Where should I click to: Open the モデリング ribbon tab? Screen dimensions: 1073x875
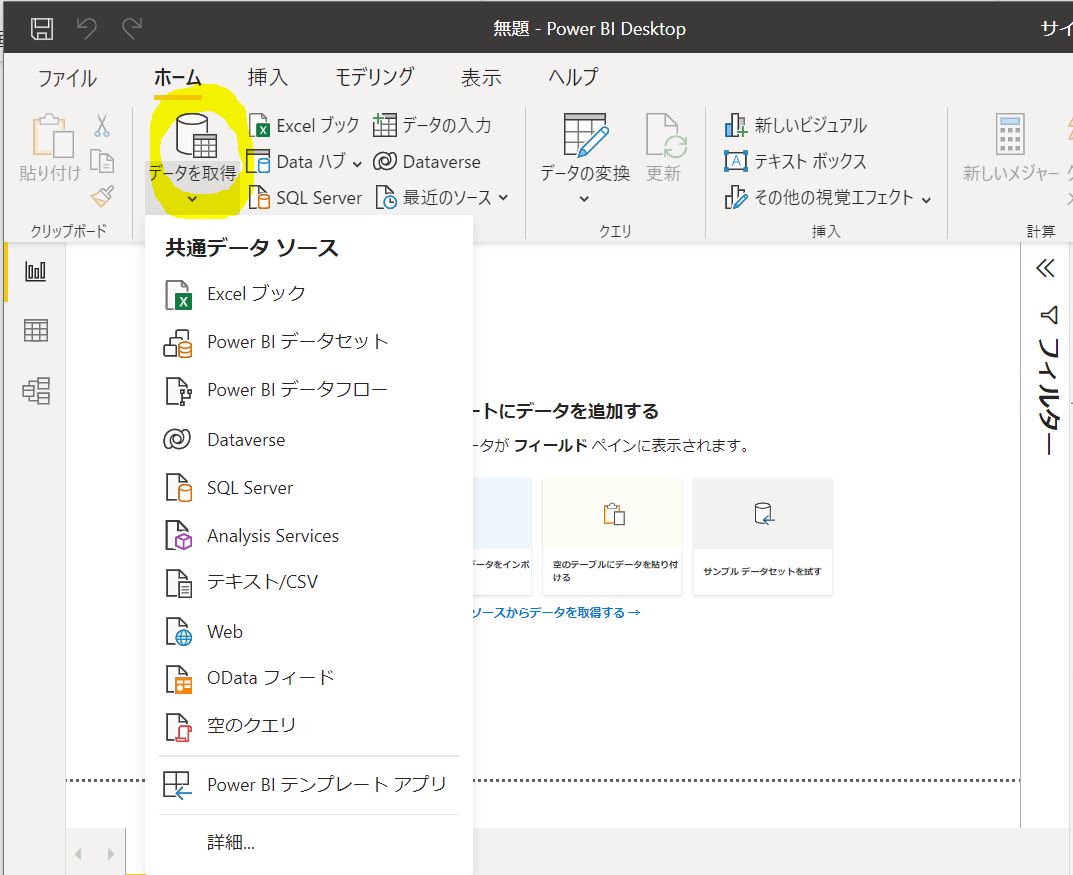[374, 77]
